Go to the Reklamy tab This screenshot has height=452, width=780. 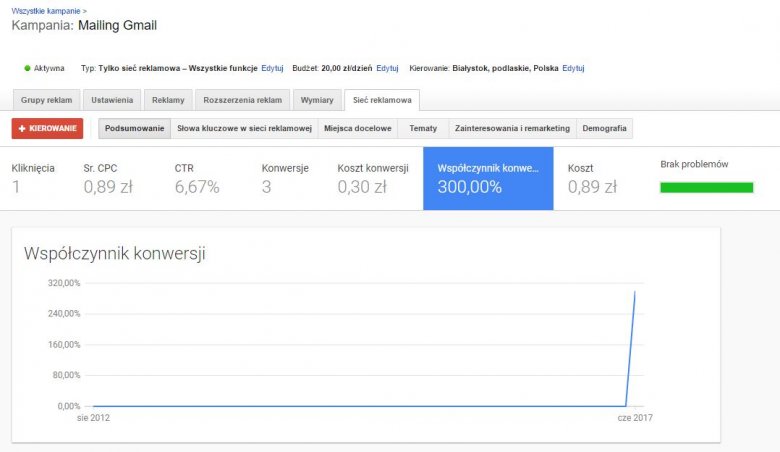tap(168, 100)
